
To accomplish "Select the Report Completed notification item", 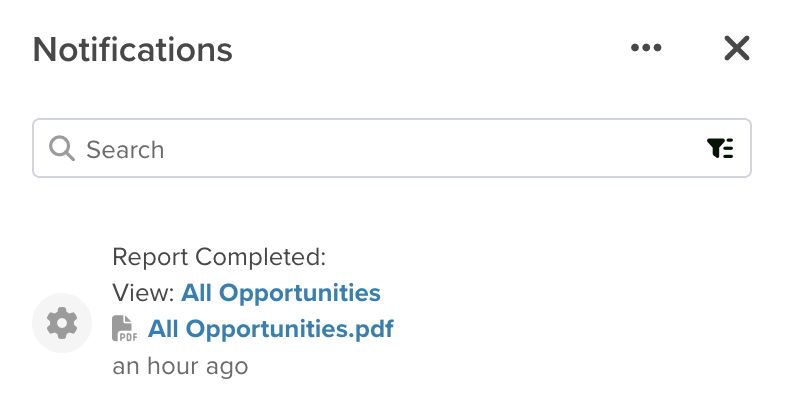I will click(392, 311).
